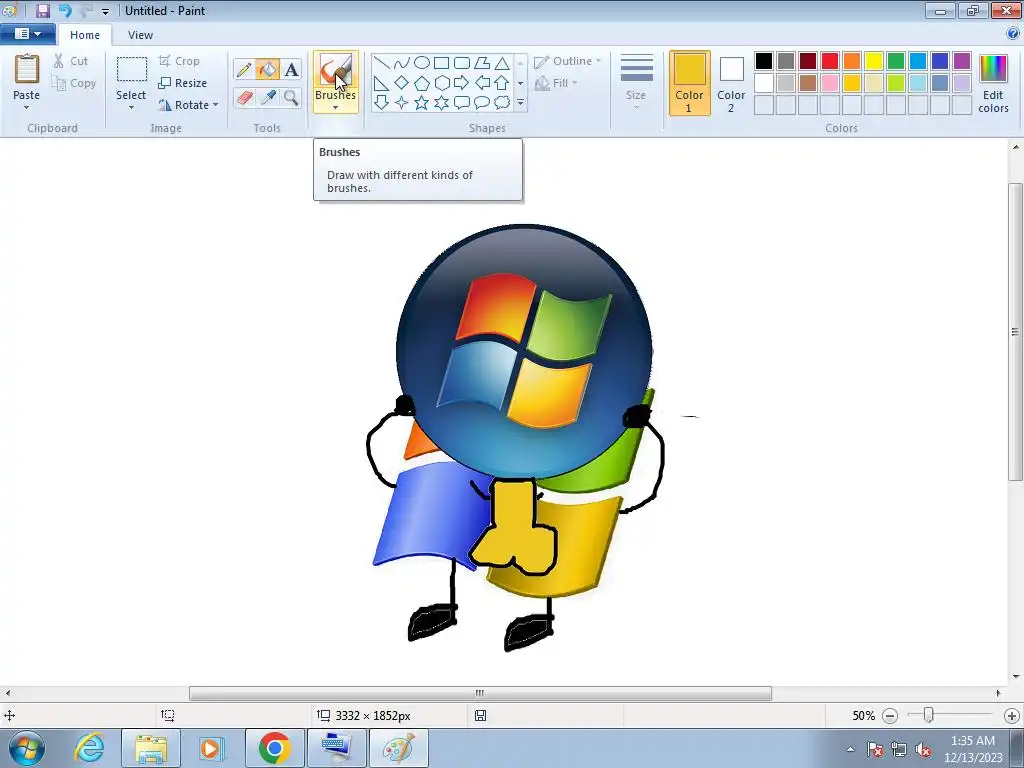Open Google Chrome from taskbar

[274, 748]
